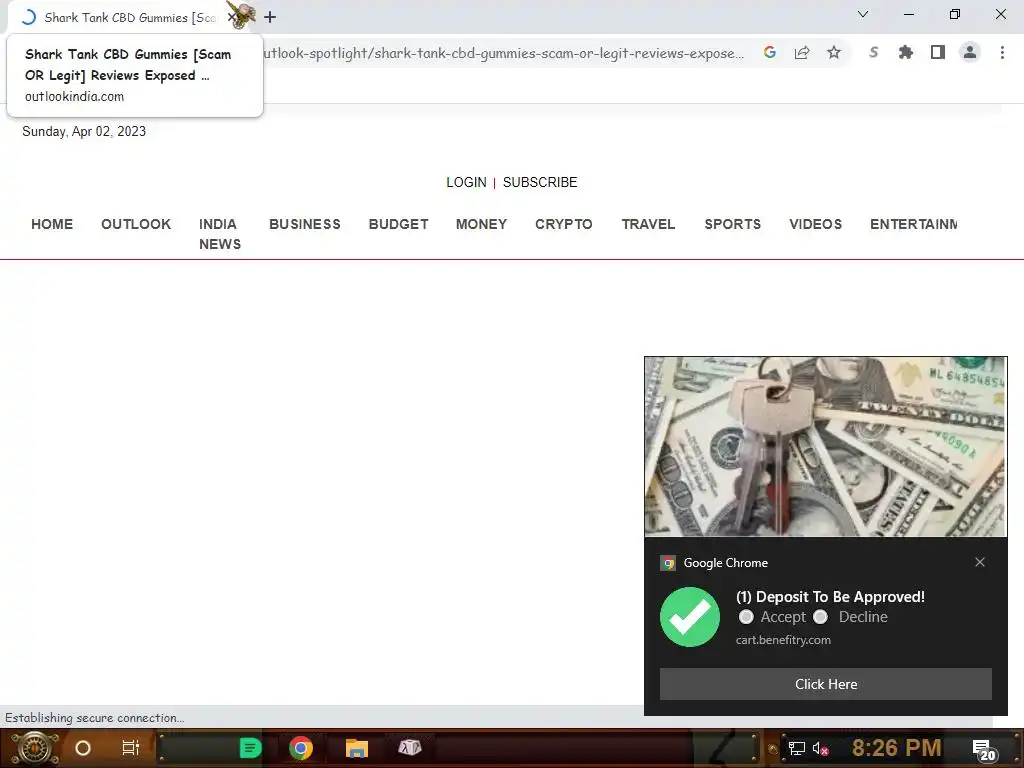The image size is (1024, 768).
Task: Click the muted volume tray icon
Action: (821, 748)
